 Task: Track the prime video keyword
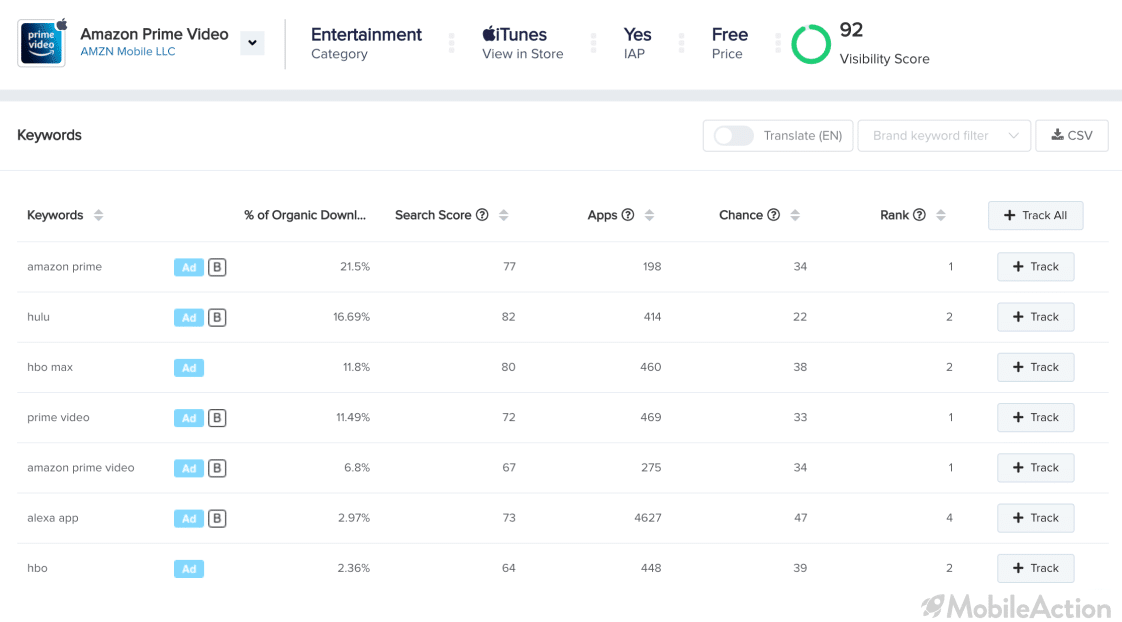1035,417
